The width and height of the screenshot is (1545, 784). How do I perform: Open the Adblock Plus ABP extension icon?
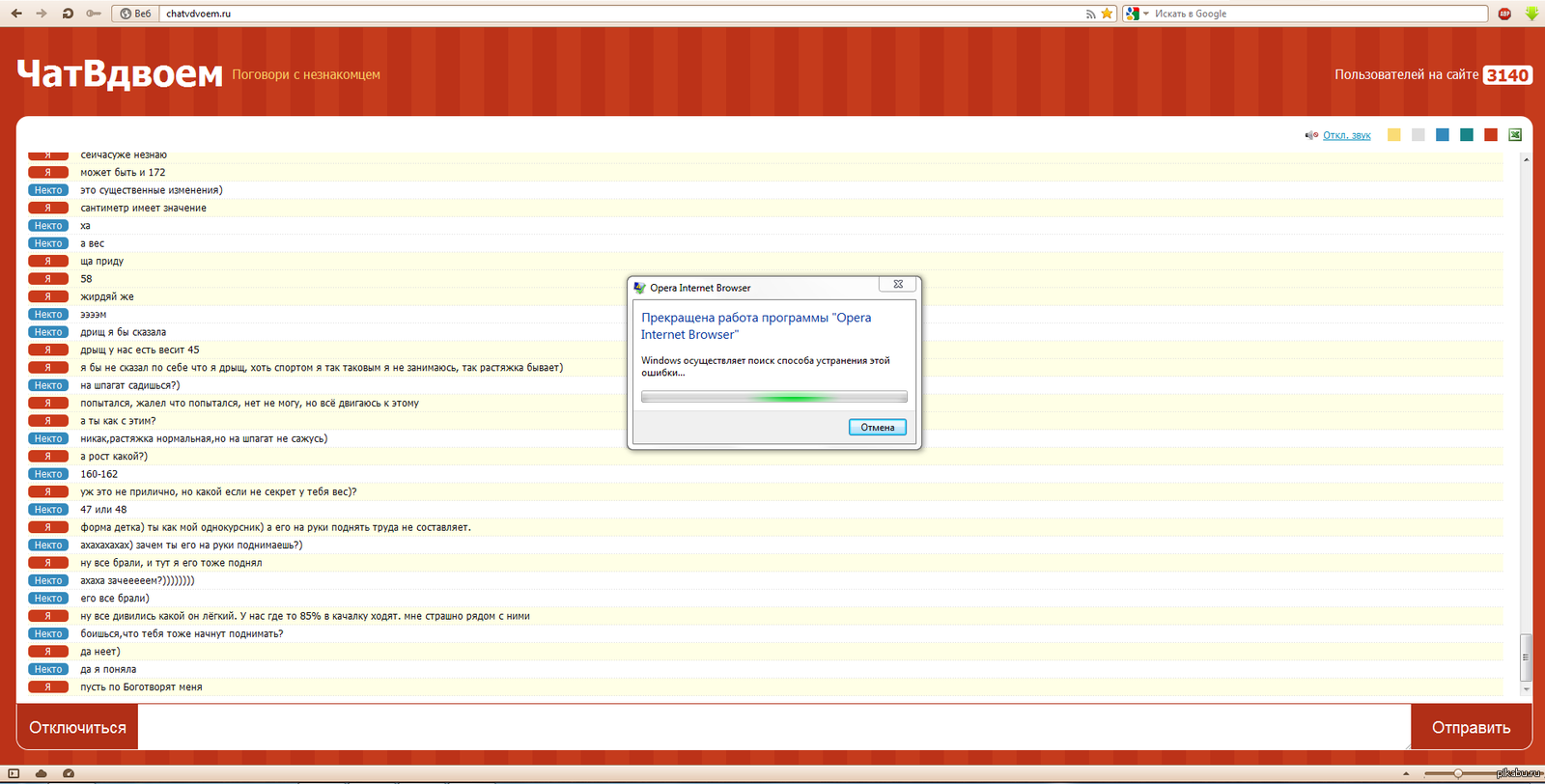click(x=1504, y=14)
